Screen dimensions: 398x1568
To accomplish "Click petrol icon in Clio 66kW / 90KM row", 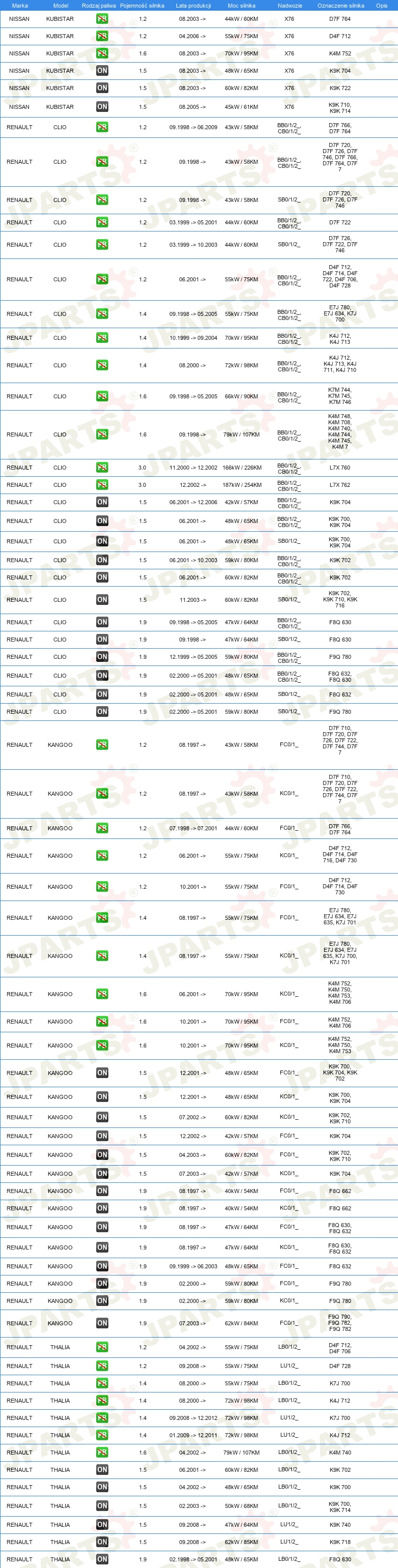I will [x=102, y=396].
